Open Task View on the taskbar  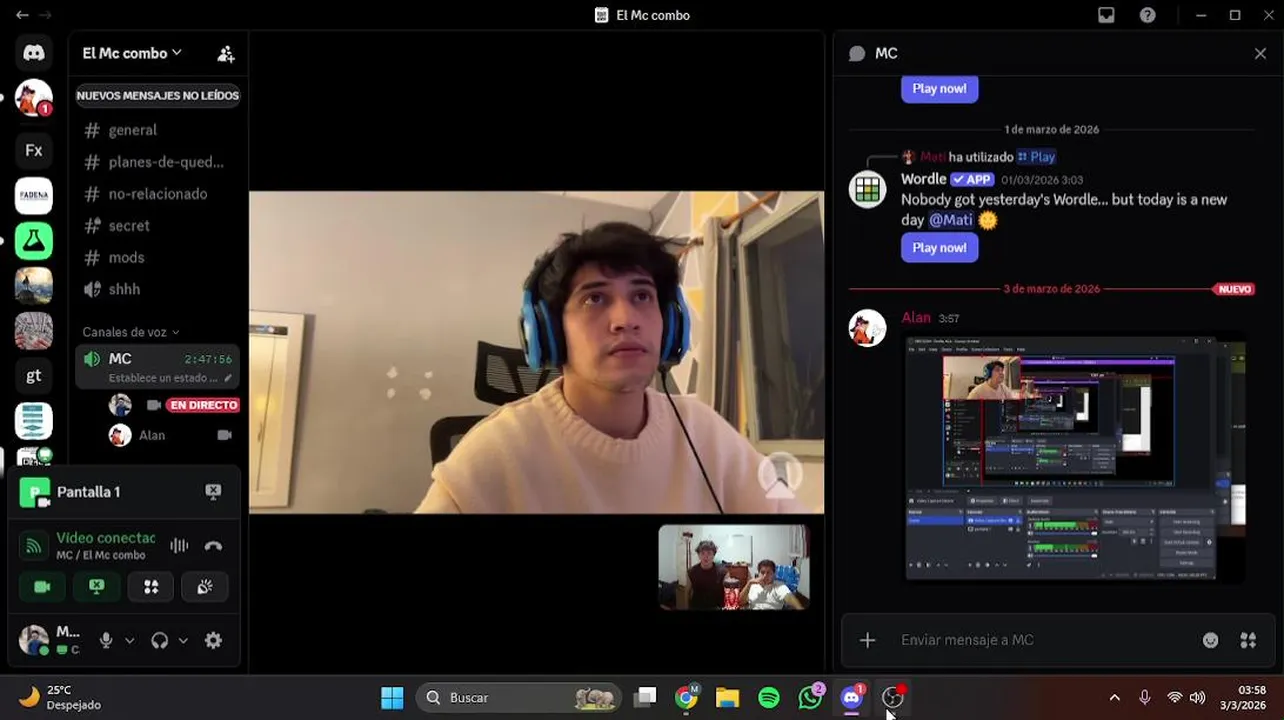pyautogui.click(x=645, y=697)
